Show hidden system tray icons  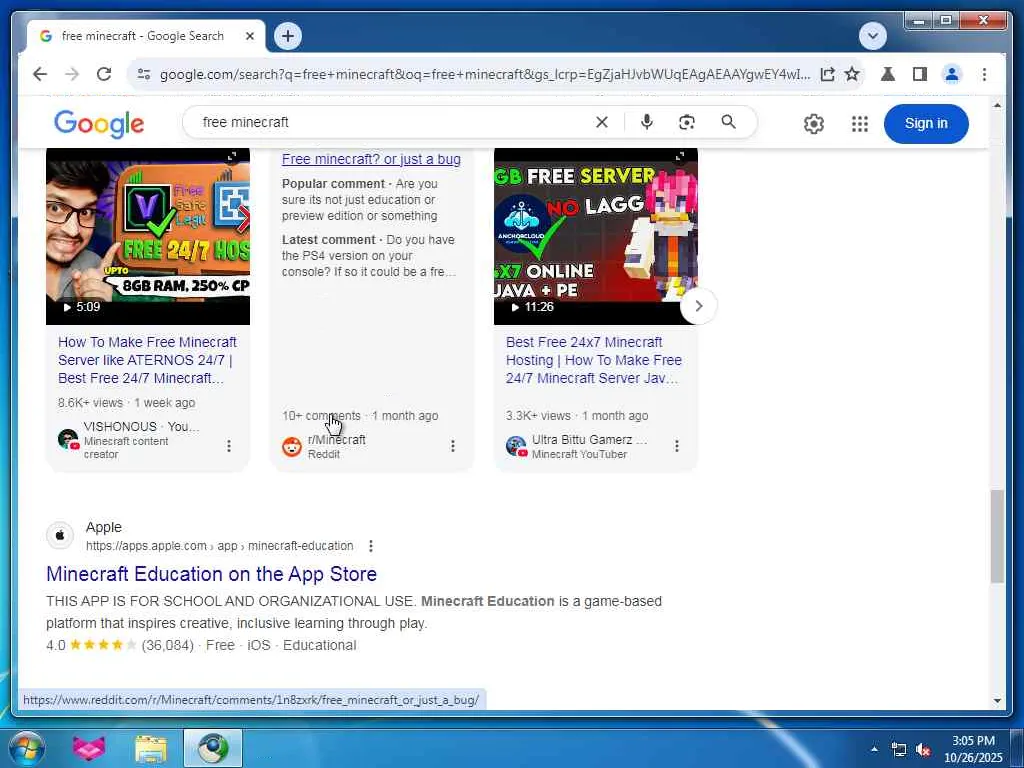tap(874, 749)
